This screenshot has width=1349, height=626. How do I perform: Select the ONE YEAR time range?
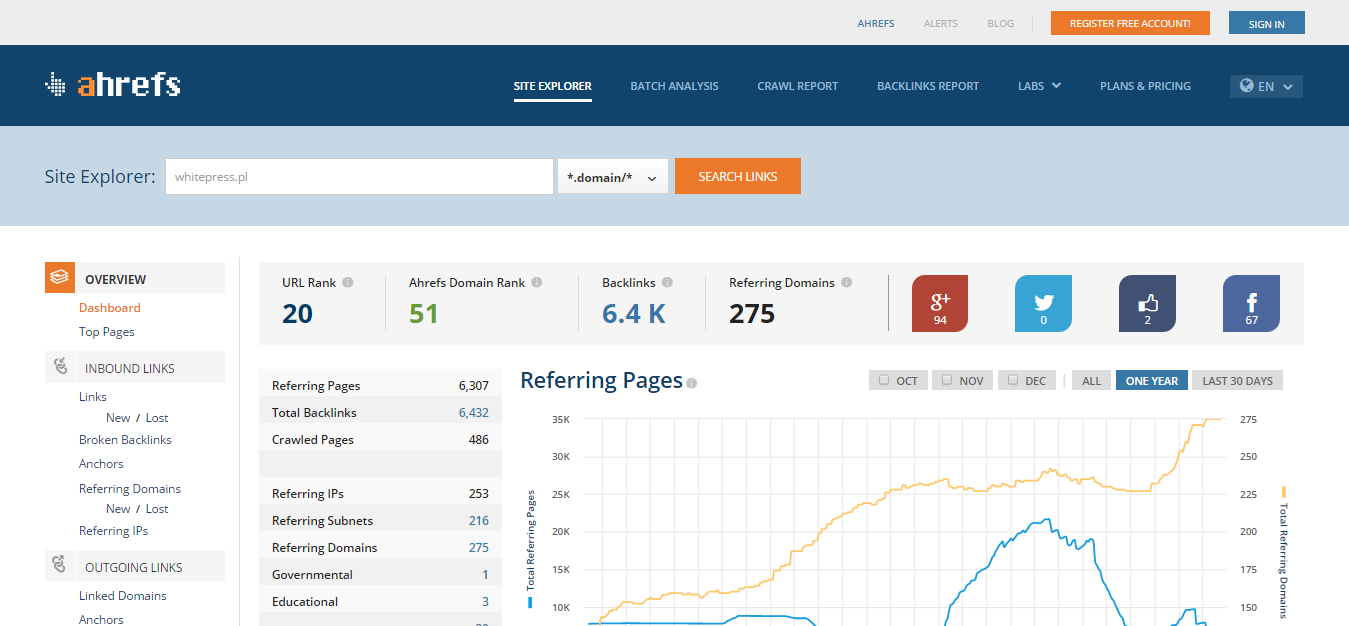tap(1152, 380)
